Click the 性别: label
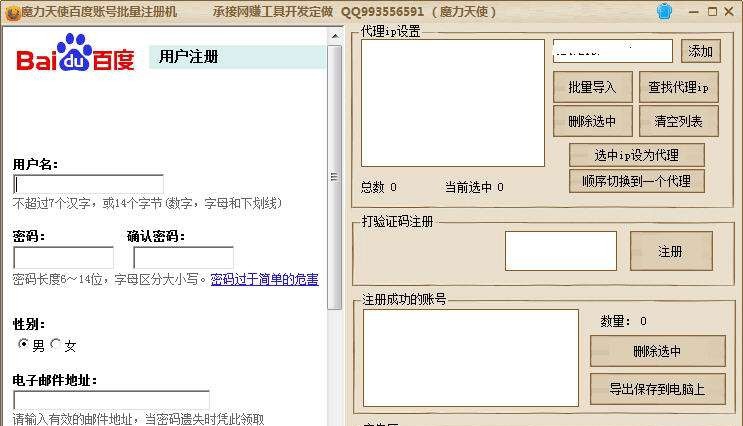Image resolution: width=743 pixels, height=426 pixels. [29, 325]
